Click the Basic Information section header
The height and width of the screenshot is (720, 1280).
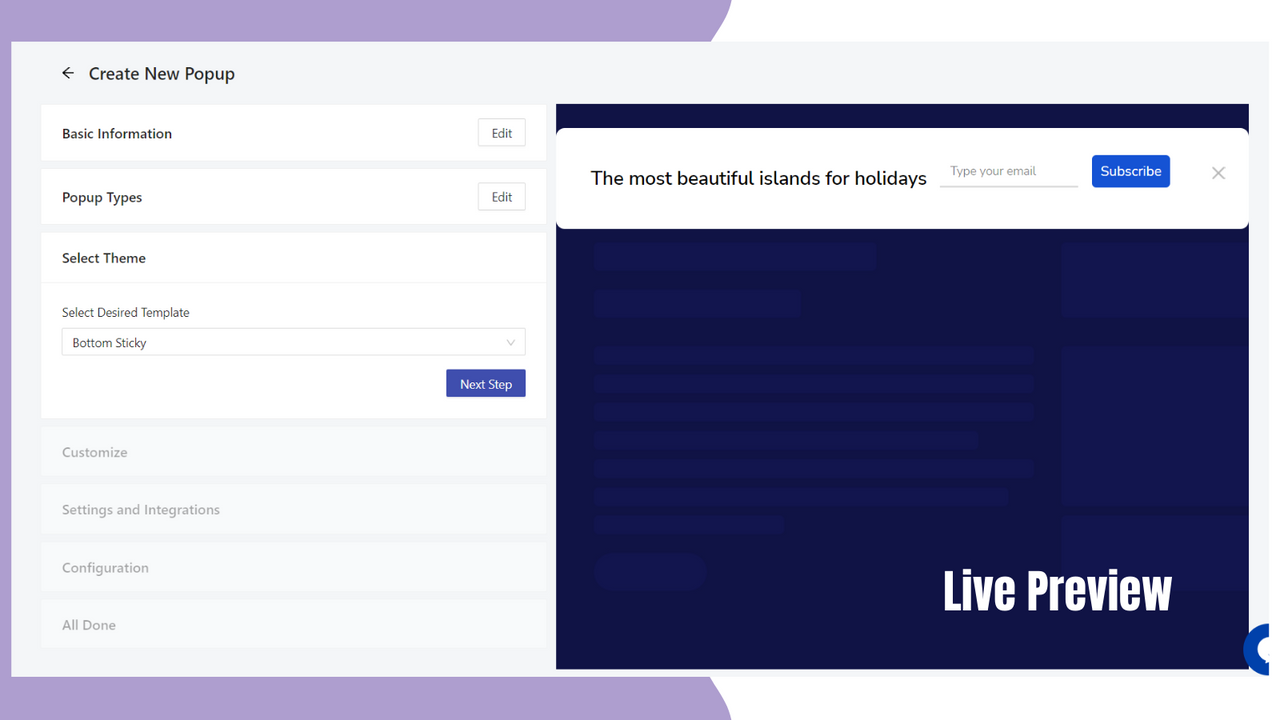pyautogui.click(x=117, y=133)
